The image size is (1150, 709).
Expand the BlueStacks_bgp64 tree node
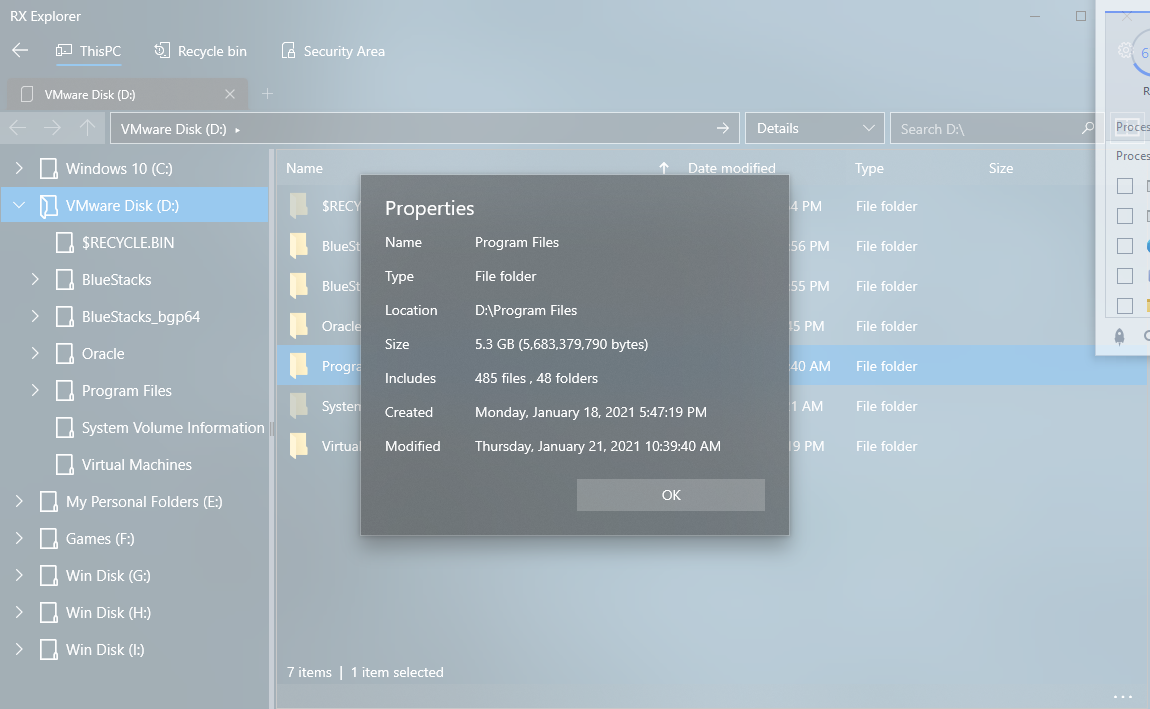click(x=34, y=317)
